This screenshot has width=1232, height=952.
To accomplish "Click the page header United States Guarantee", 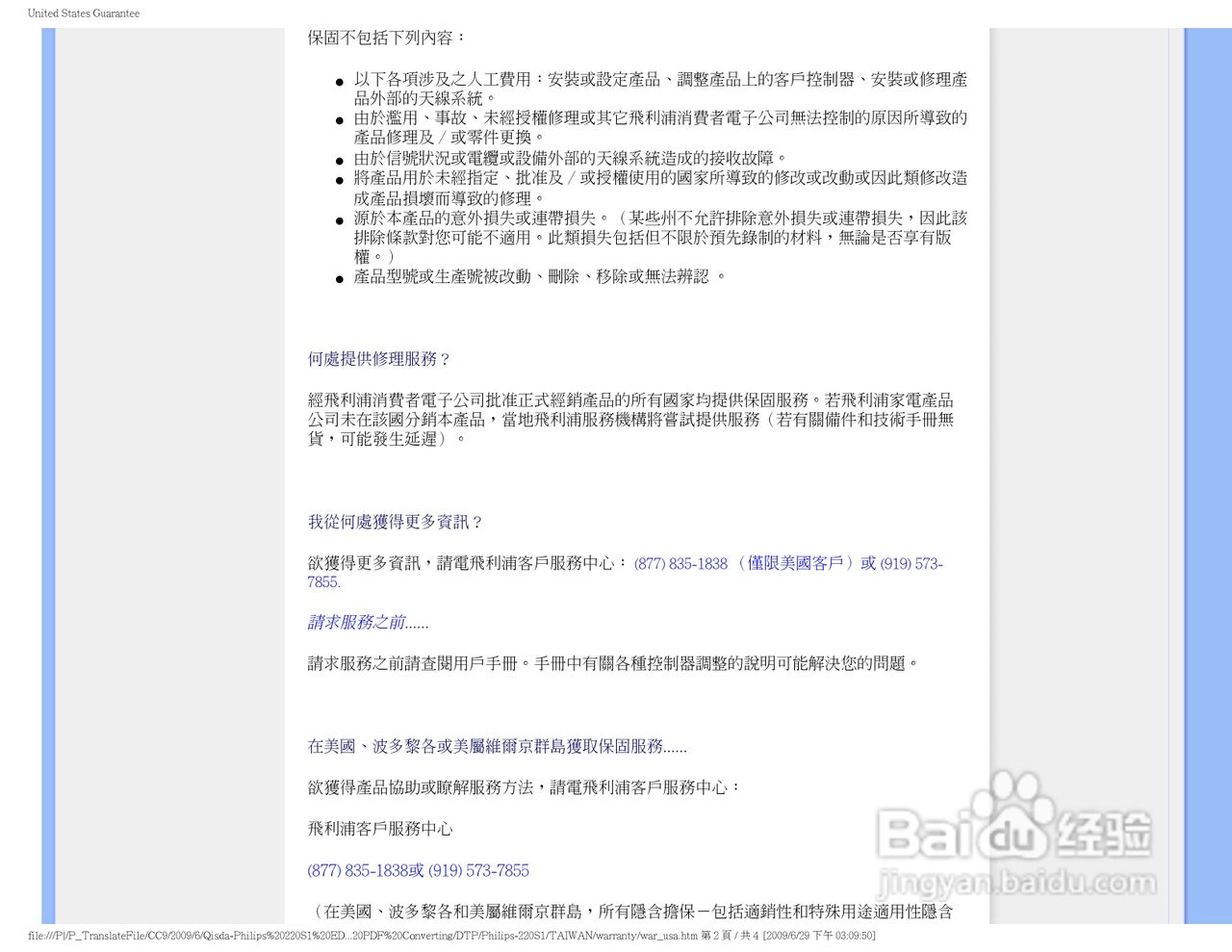I will [84, 13].
